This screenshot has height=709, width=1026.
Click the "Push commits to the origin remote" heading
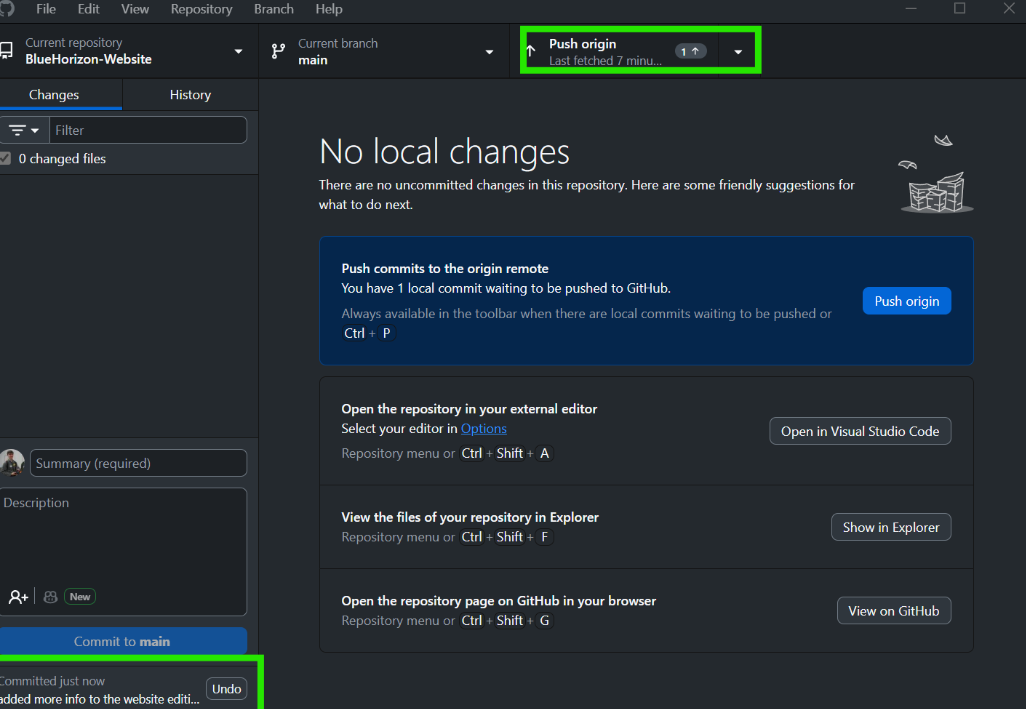pos(445,268)
